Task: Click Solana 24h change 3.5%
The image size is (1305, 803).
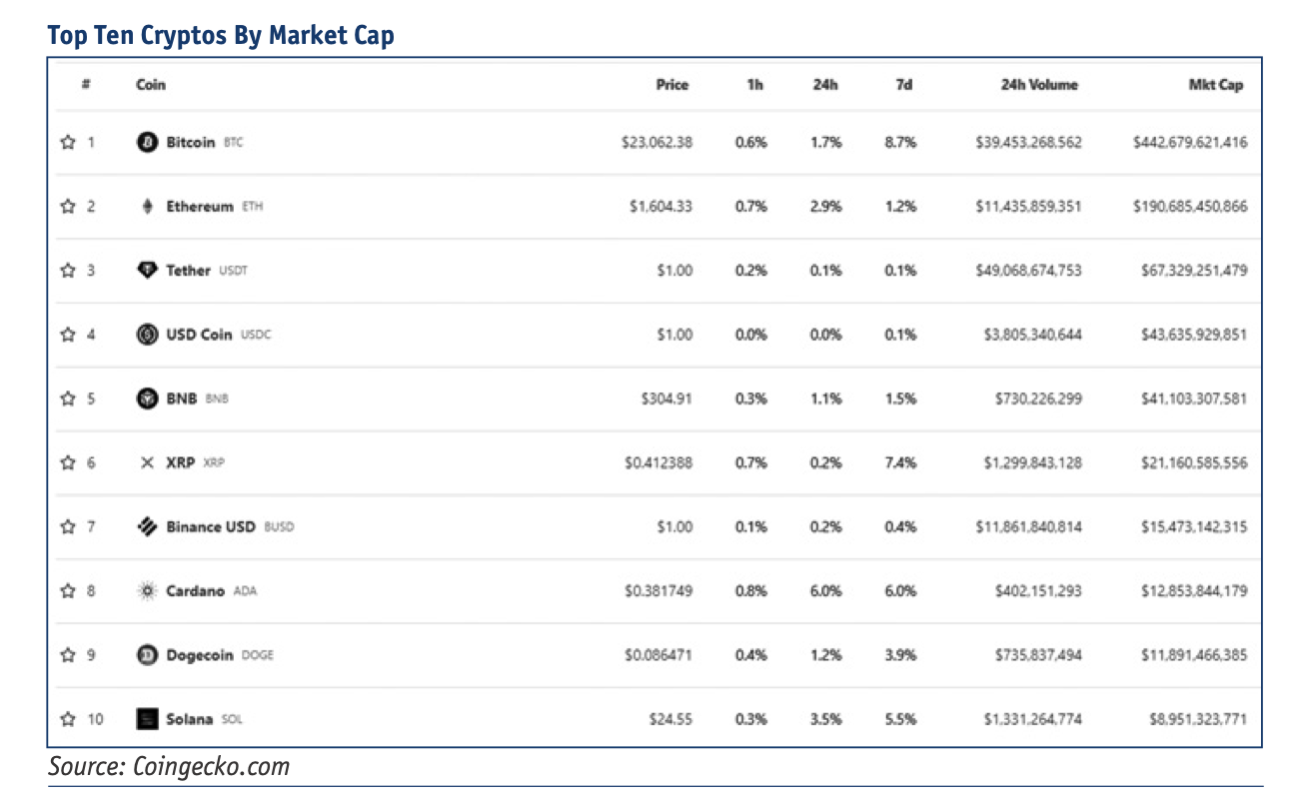Action: coord(826,719)
